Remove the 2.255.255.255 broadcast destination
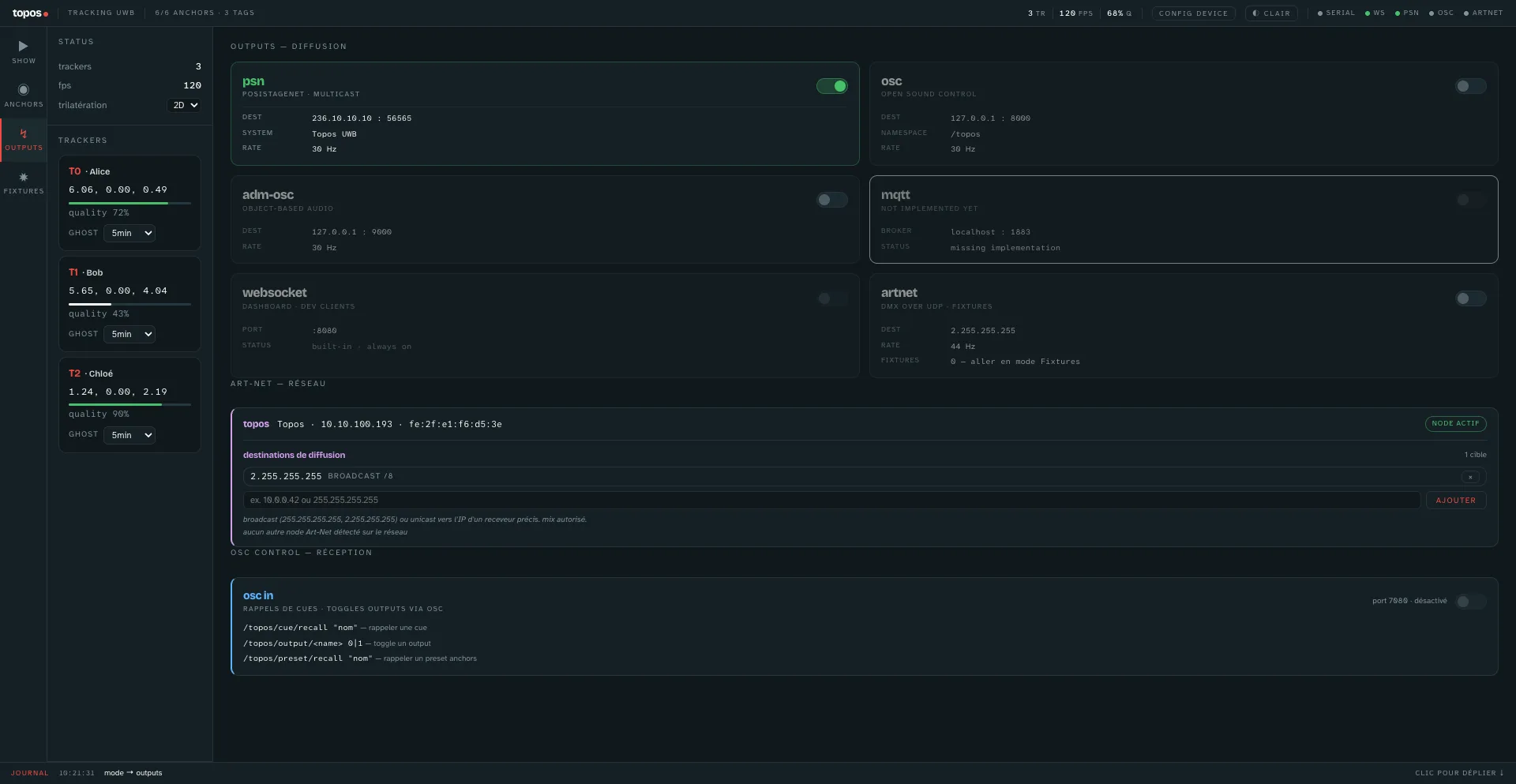The width and height of the screenshot is (1516, 784). tap(1470, 477)
